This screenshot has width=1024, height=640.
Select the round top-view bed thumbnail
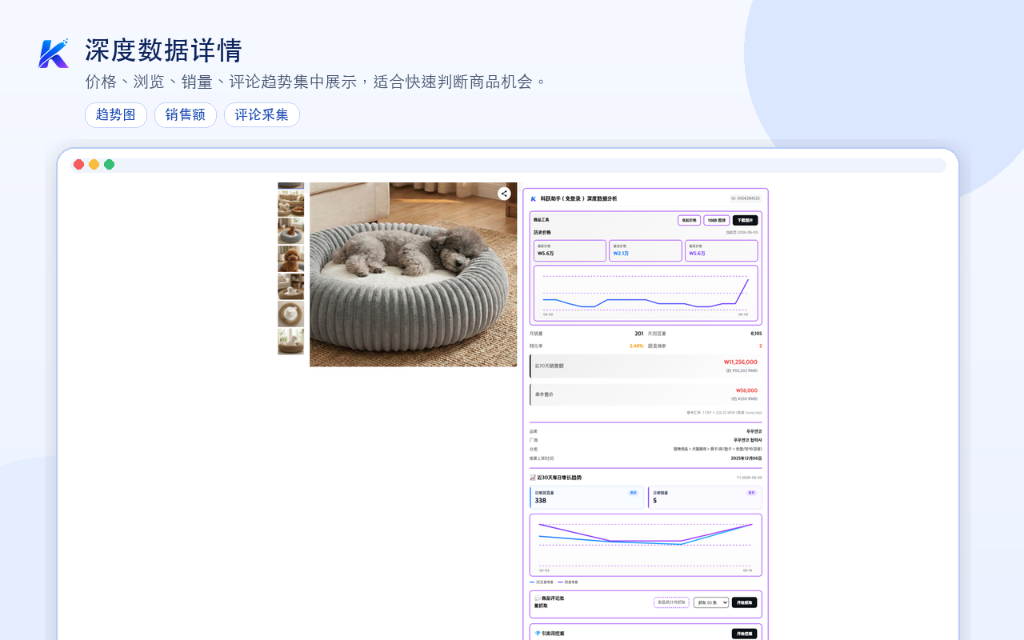(x=291, y=314)
